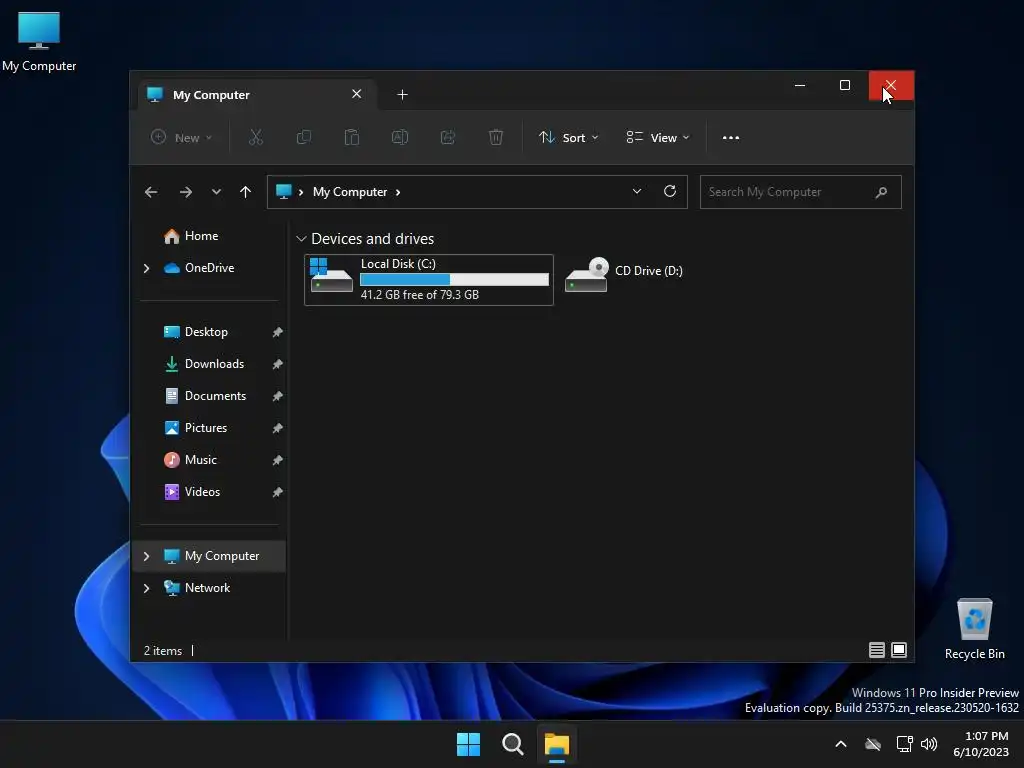1024x768 pixels.
Task: Click the computer icon in address bar
Action: point(283,191)
